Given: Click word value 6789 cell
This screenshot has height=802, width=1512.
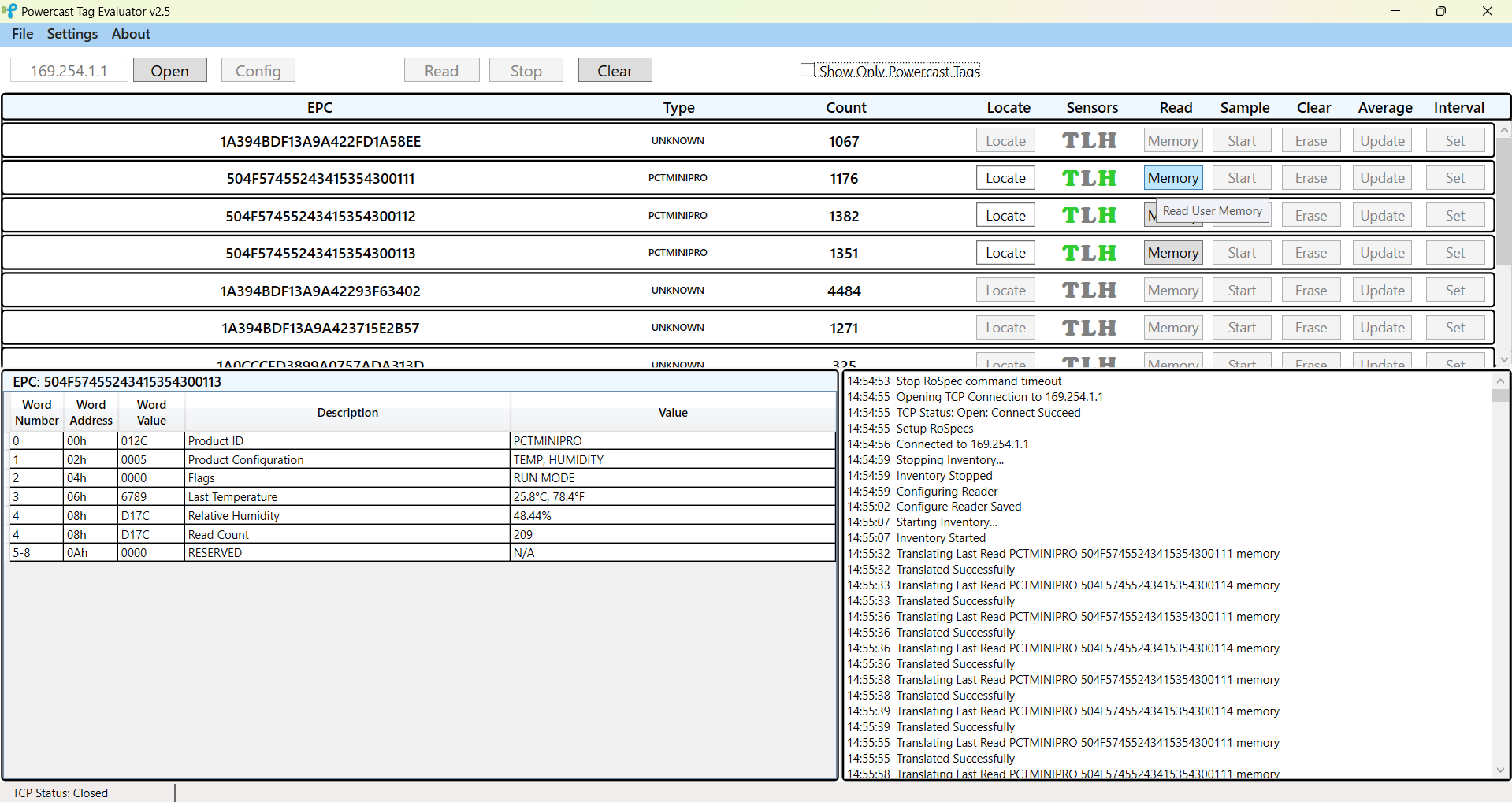Looking at the screenshot, I should tap(151, 496).
